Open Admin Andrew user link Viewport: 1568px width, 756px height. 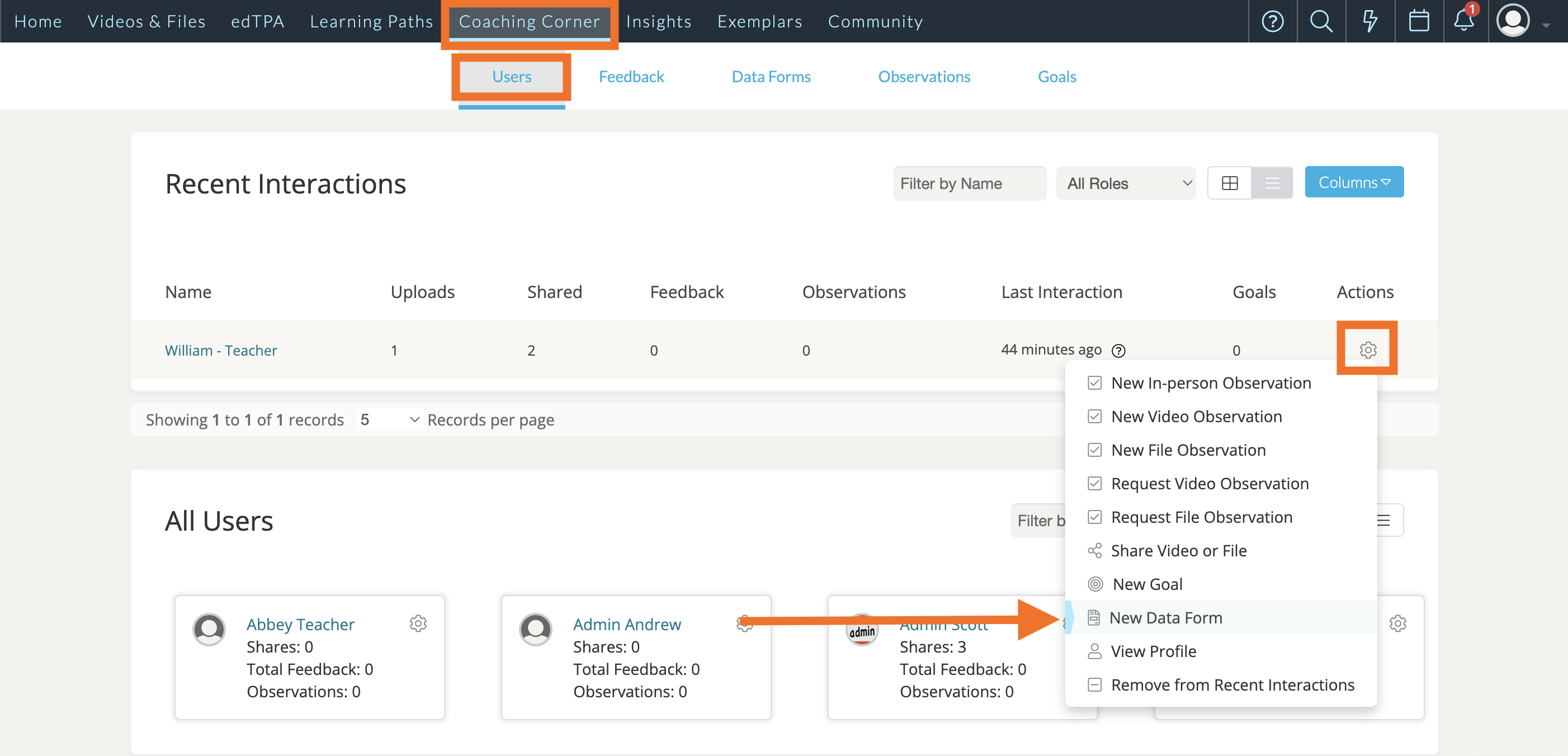[x=626, y=625]
